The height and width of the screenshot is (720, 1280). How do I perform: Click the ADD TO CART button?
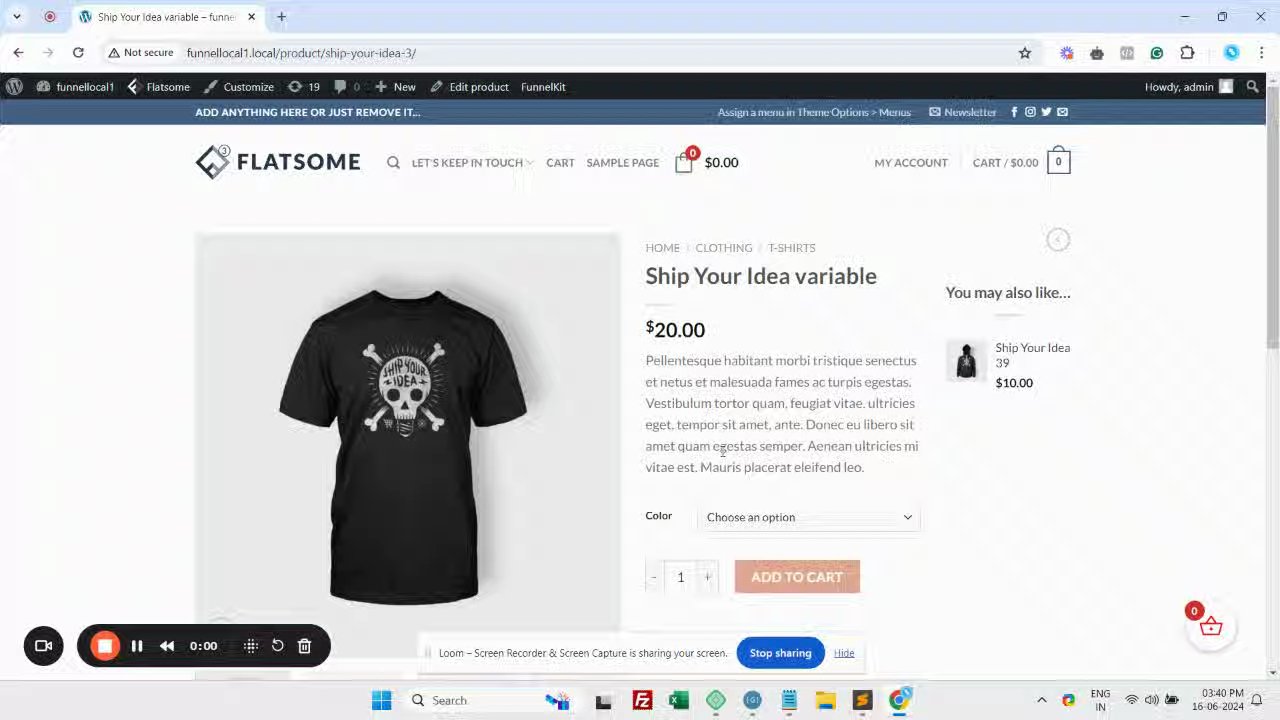(797, 577)
